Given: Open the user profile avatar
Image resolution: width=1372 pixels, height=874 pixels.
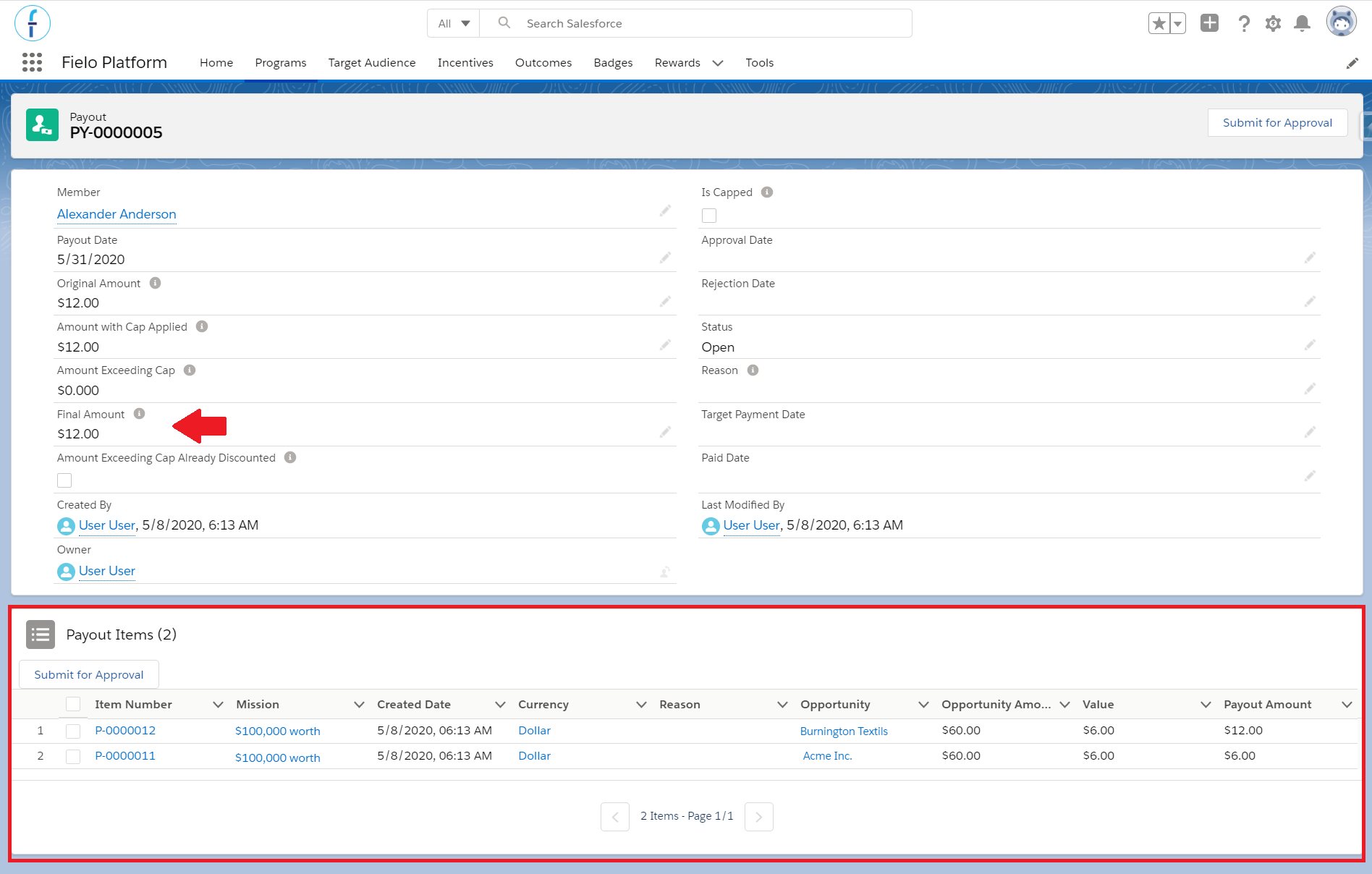Looking at the screenshot, I should tap(1341, 22).
